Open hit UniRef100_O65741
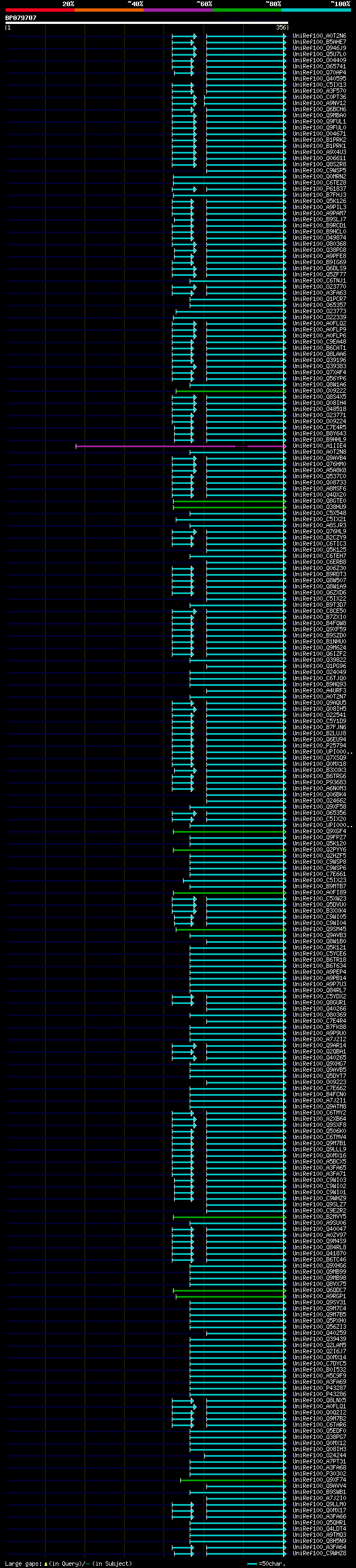 [319, 66]
